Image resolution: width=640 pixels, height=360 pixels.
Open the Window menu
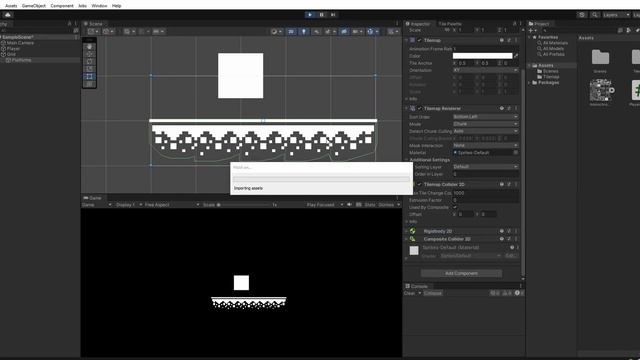(99, 6)
